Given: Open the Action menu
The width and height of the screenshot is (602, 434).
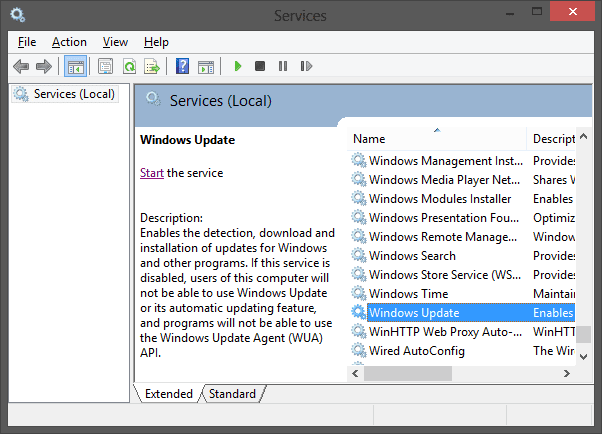Looking at the screenshot, I should coord(69,42).
